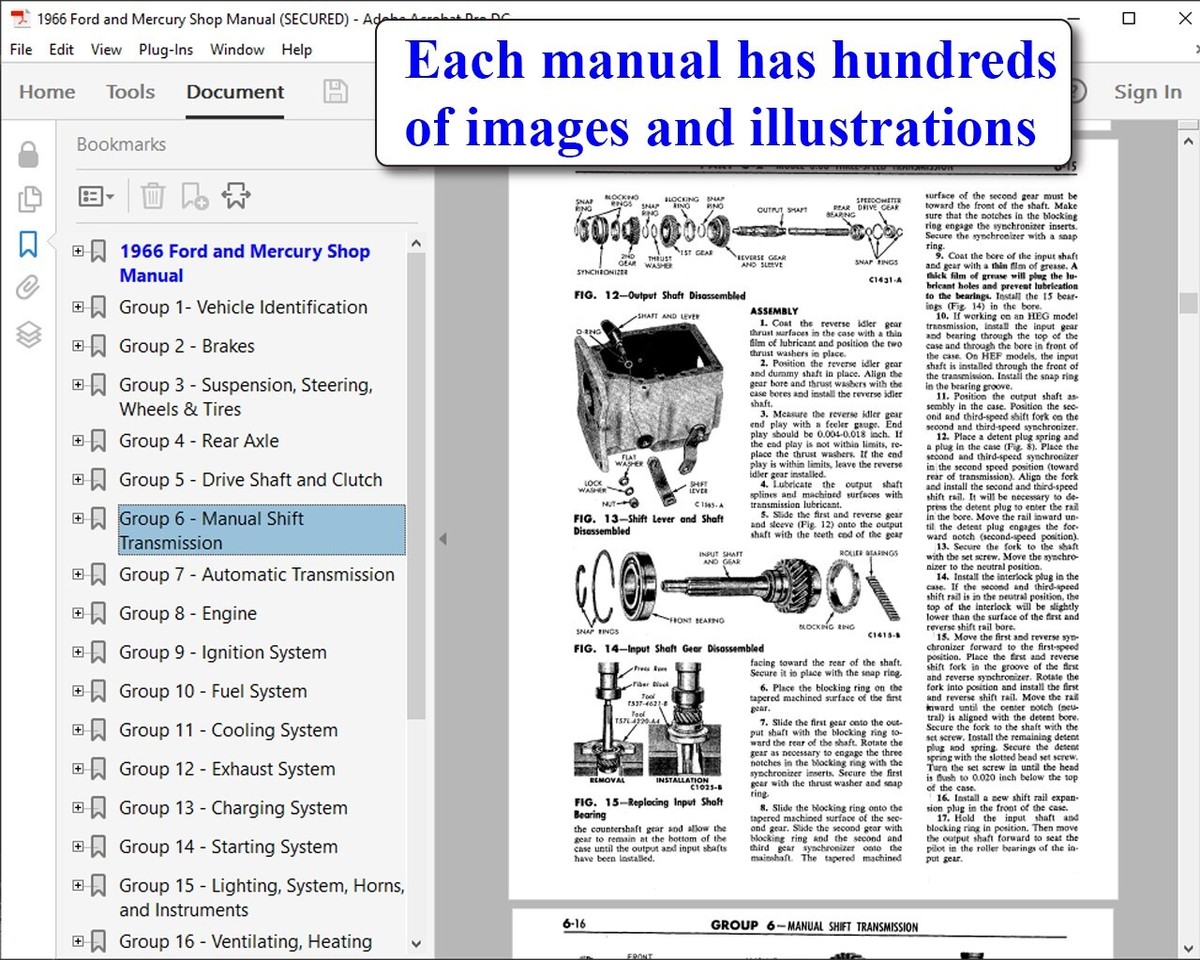1200x960 pixels.
Task: Switch to the Document tab
Action: [235, 92]
